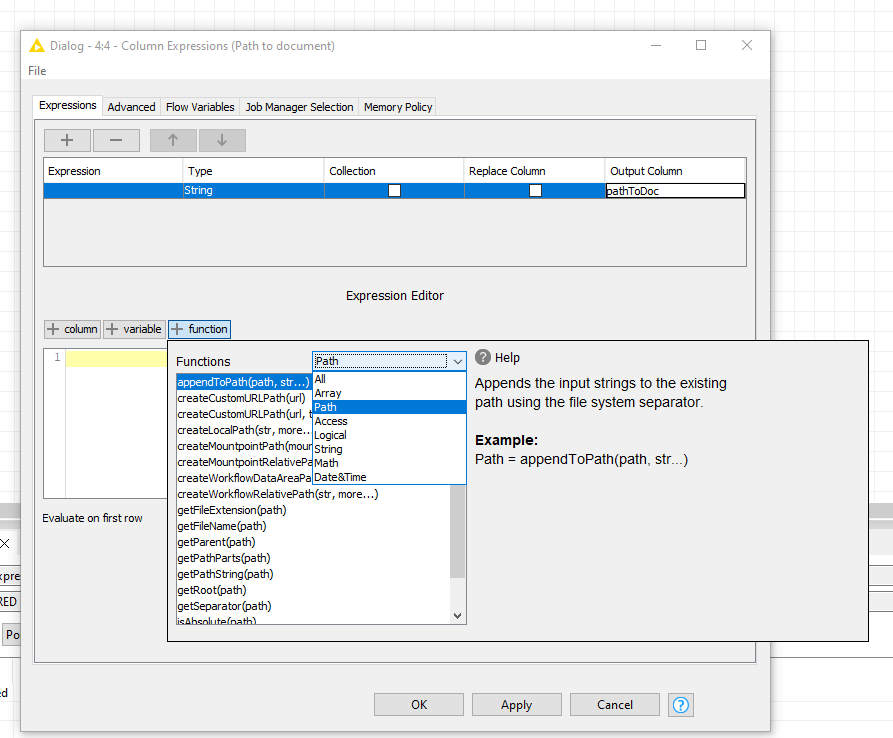Edit the pathToDoc output column name
The height and width of the screenshot is (738, 893).
click(674, 189)
